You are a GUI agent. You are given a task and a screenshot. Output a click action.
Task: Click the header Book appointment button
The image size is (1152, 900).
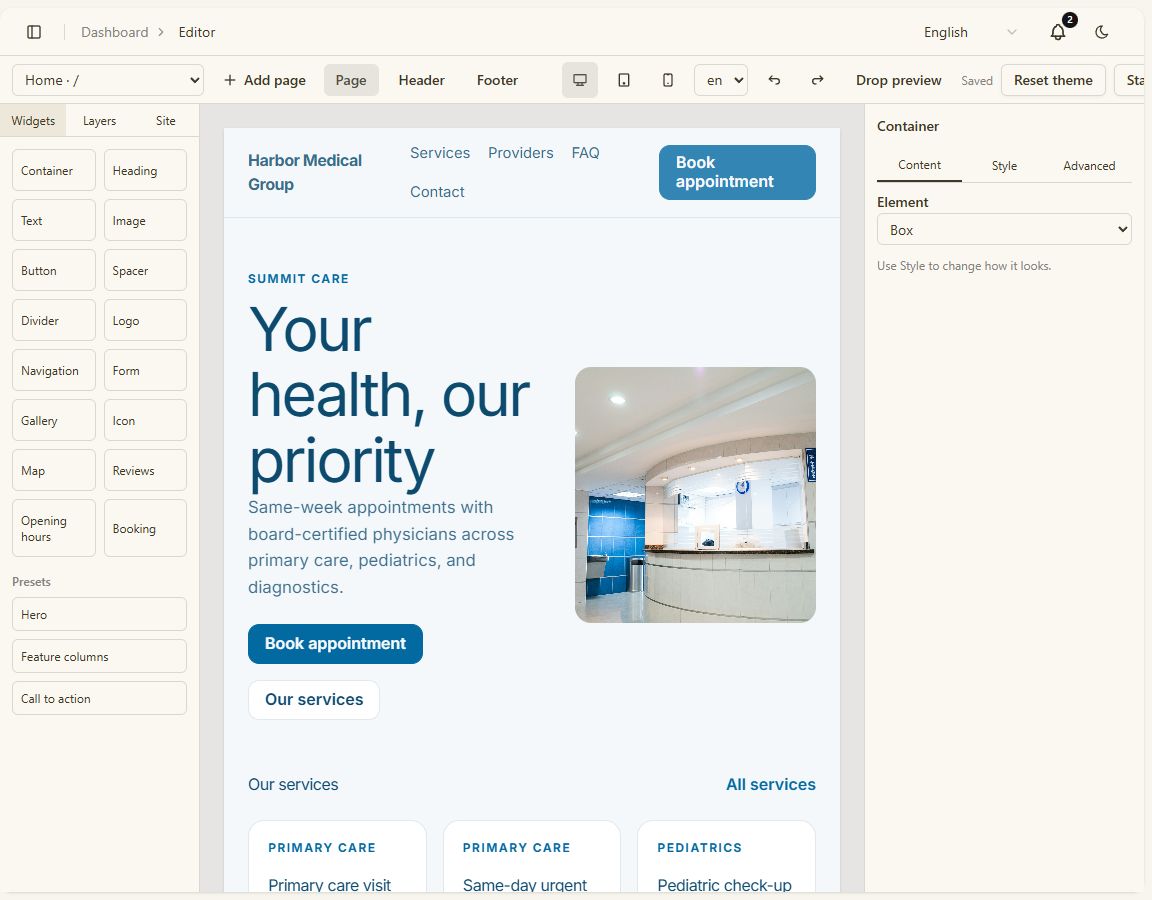coord(737,172)
